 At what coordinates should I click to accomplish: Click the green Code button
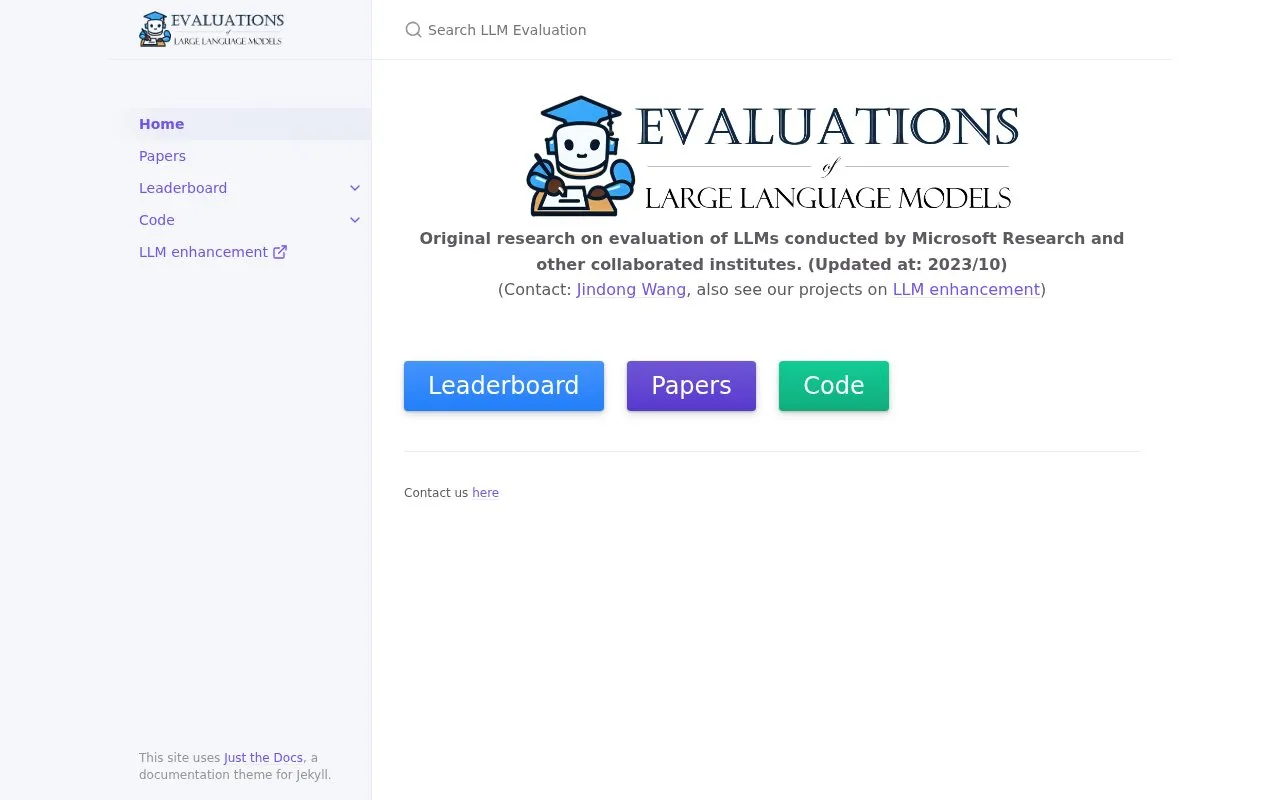[x=834, y=386]
